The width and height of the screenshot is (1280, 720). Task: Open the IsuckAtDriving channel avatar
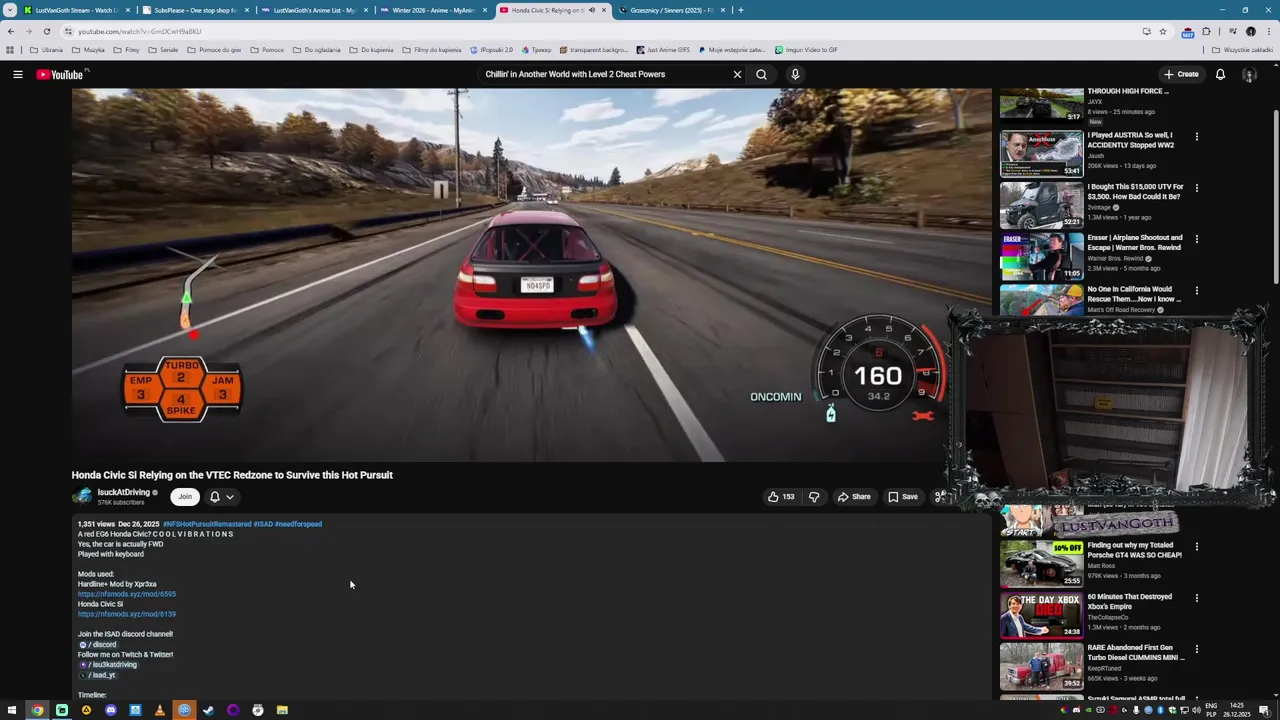point(82,496)
